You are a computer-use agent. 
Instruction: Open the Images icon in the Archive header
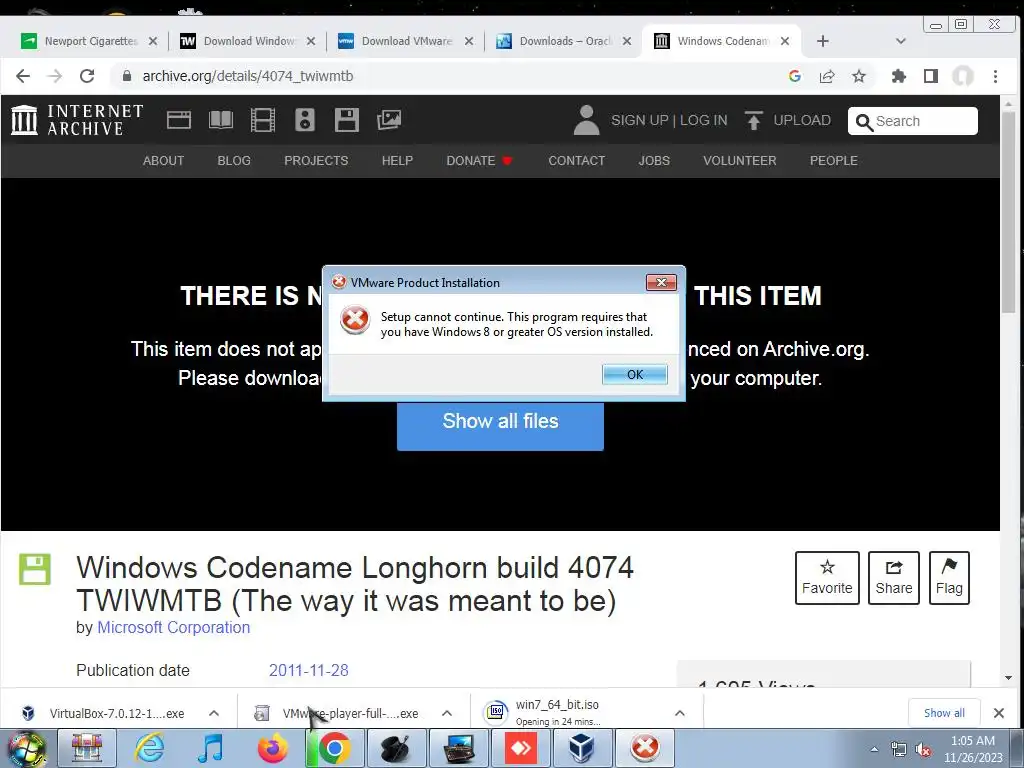point(389,120)
